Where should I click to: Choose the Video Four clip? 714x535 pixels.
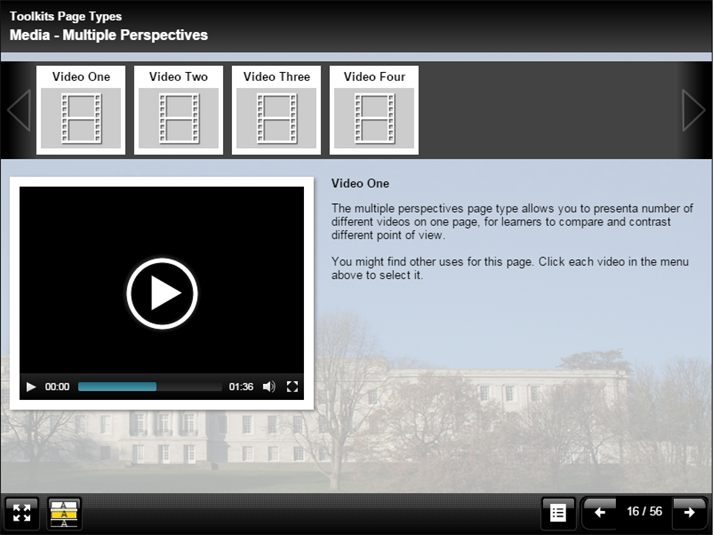[x=374, y=110]
